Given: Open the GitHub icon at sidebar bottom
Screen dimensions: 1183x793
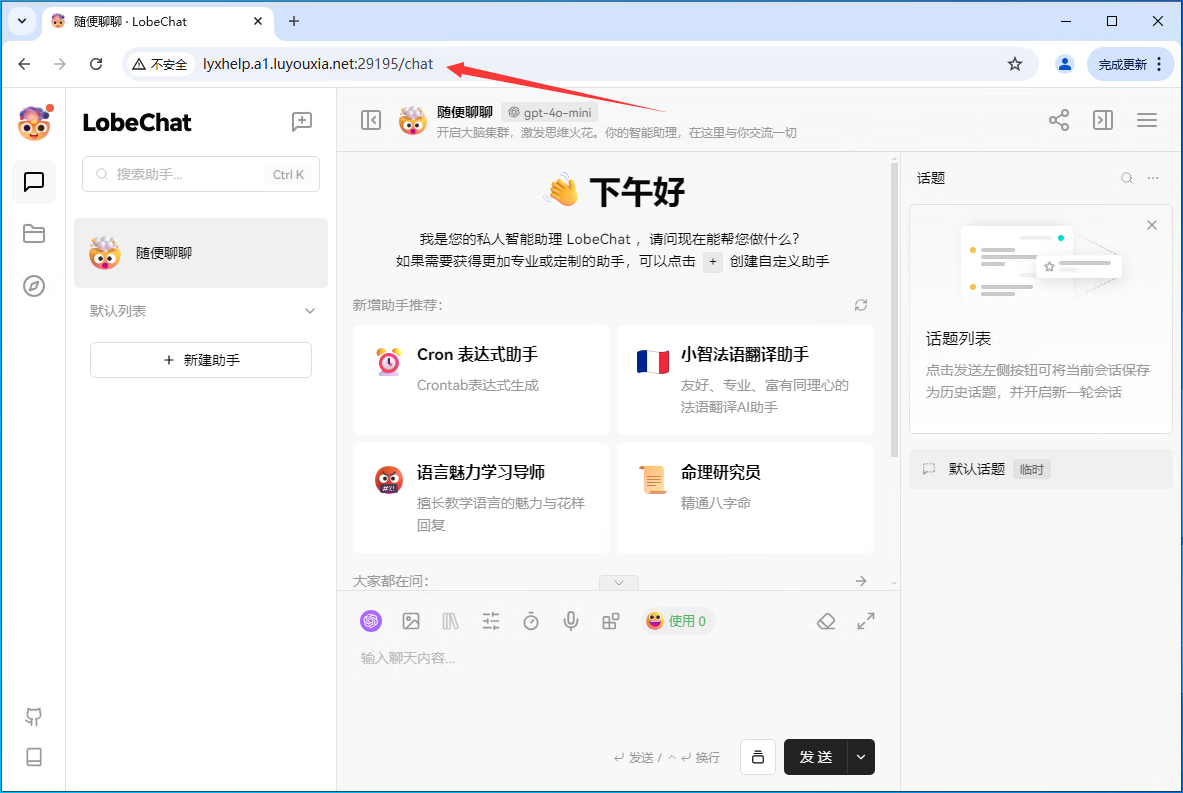Looking at the screenshot, I should pos(34,717).
